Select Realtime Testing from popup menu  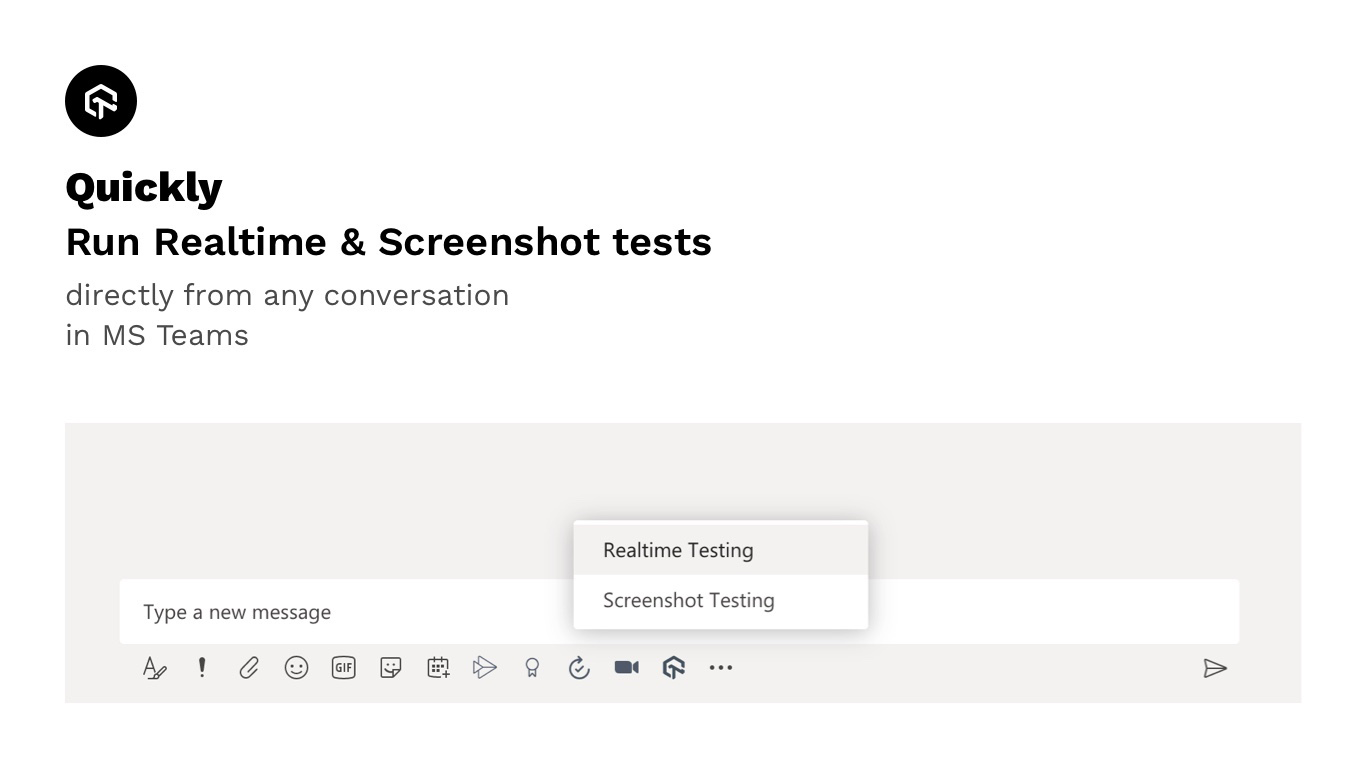click(x=678, y=550)
